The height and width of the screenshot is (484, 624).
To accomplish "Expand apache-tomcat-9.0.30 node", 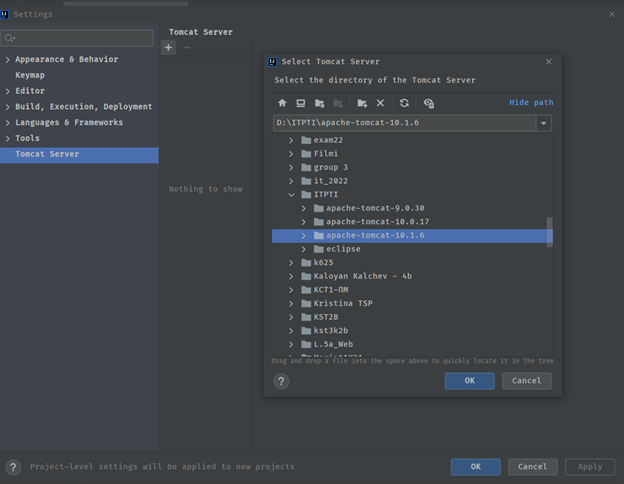I will [x=303, y=208].
